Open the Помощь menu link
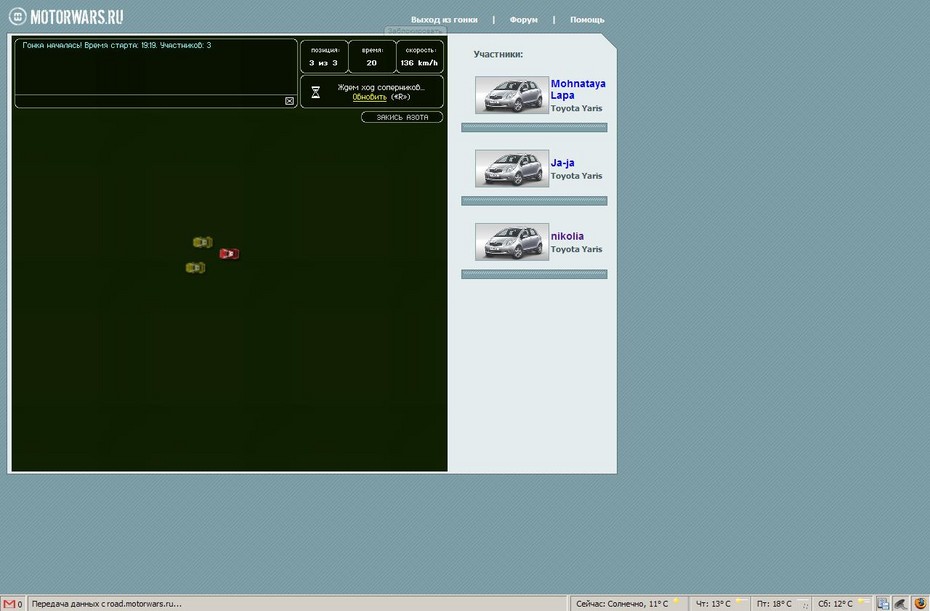This screenshot has height=611, width=930. [587, 20]
